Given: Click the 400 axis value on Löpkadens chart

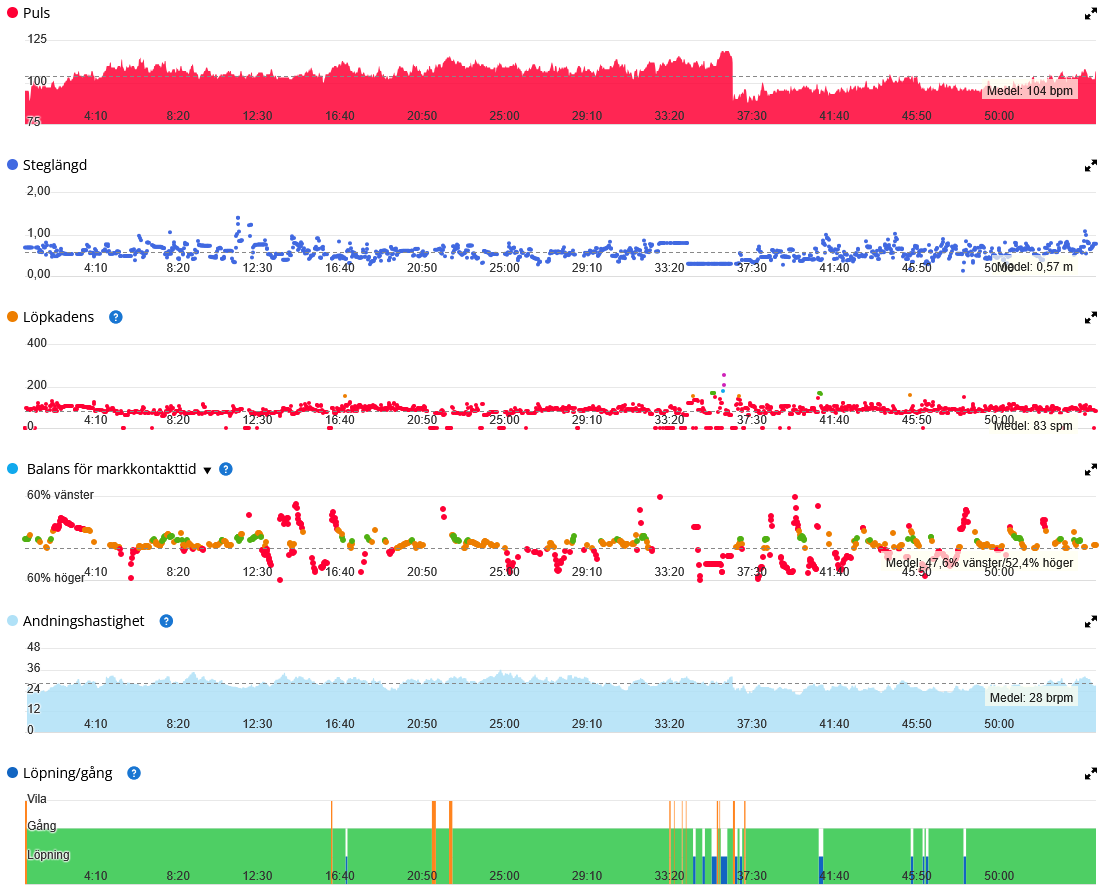Looking at the screenshot, I should 37,343.
